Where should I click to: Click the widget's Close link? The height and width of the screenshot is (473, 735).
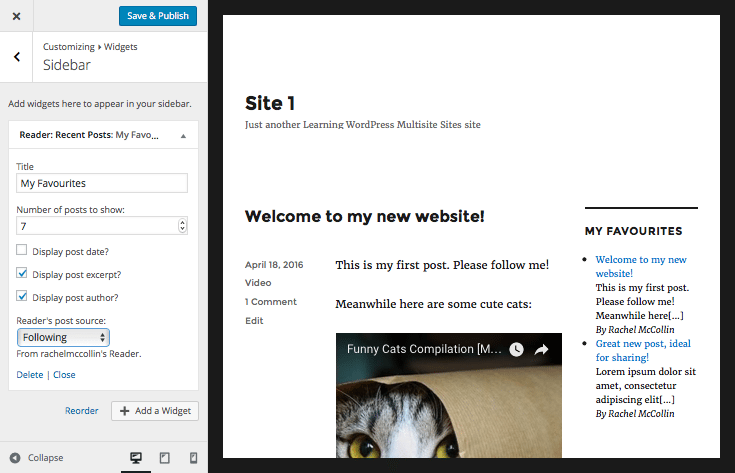[64, 375]
